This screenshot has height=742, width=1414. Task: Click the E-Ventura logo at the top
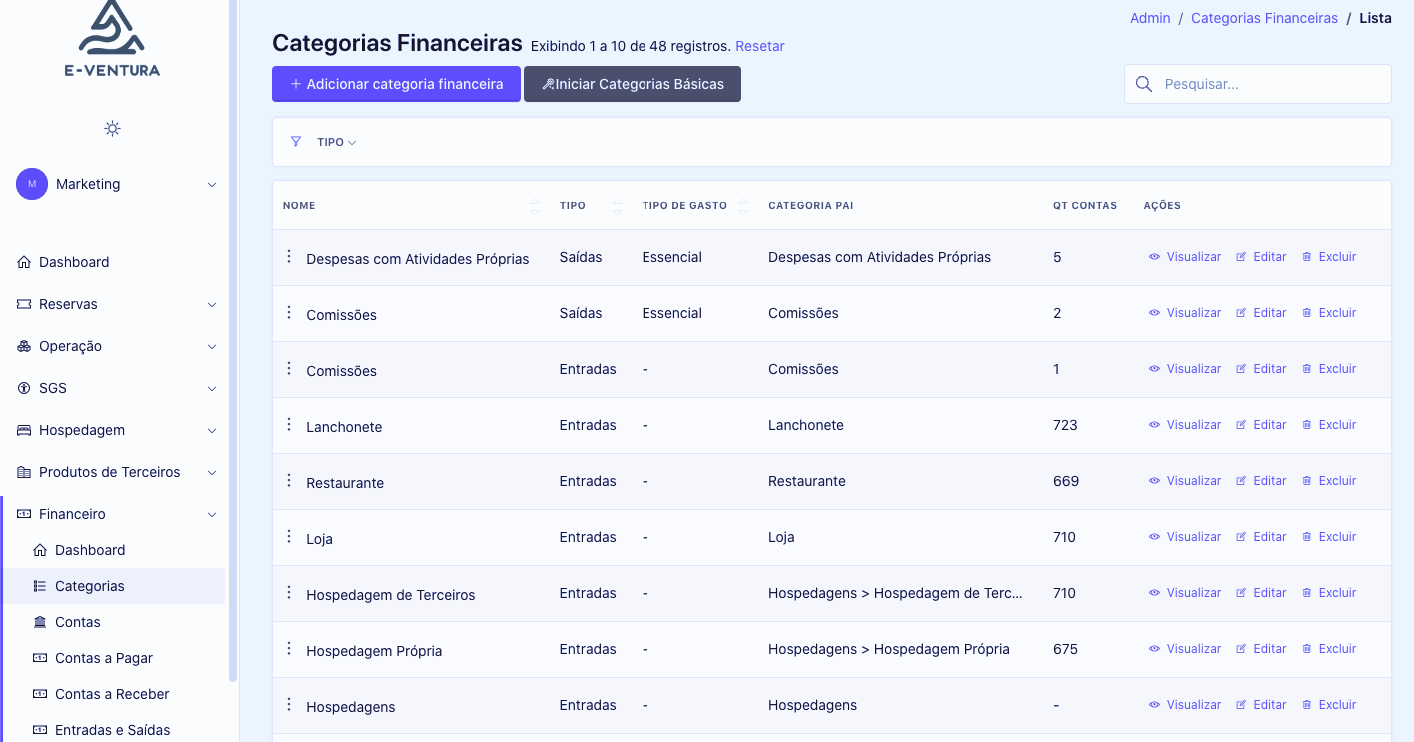(113, 38)
